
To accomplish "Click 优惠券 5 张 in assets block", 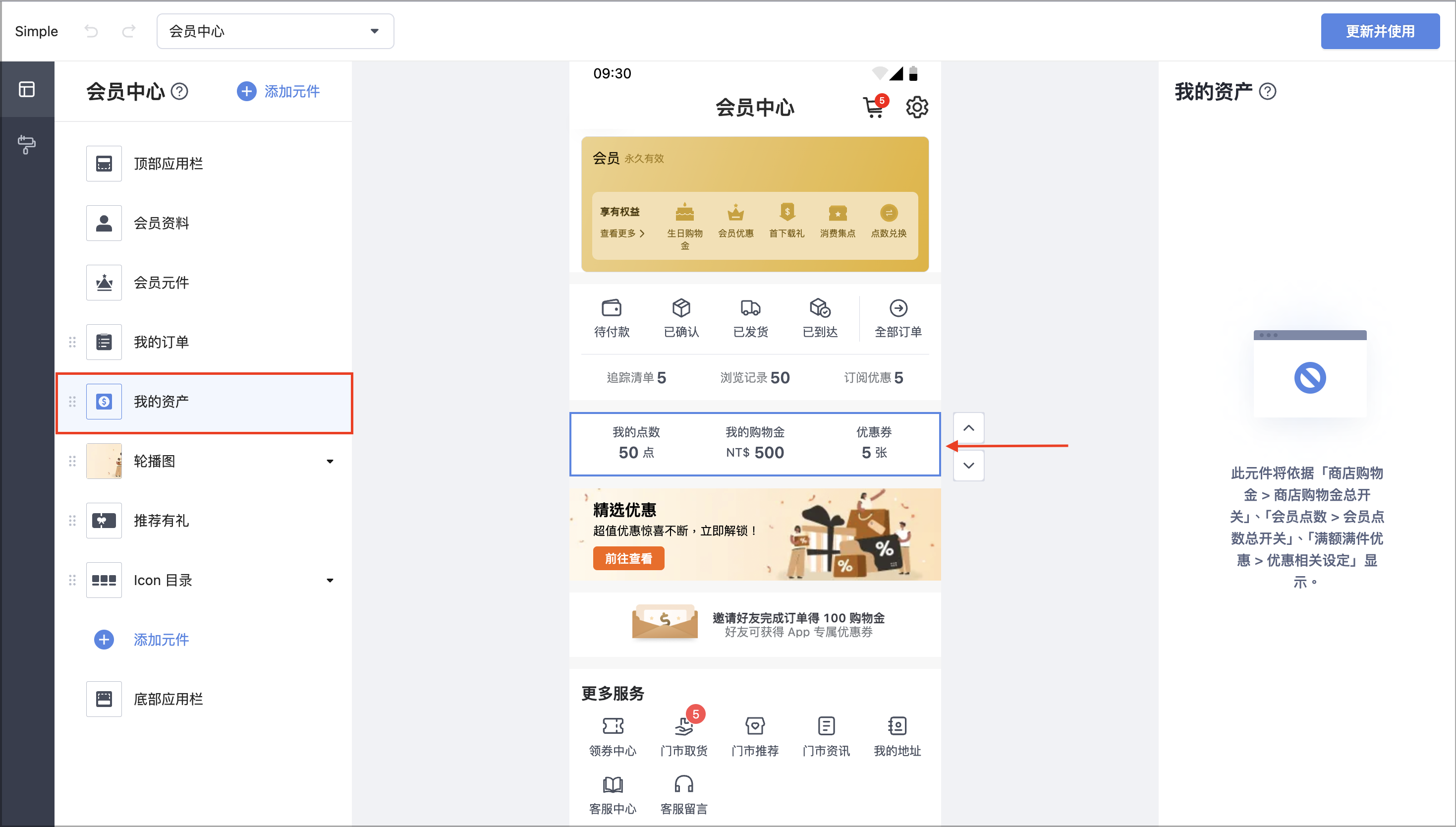I will coord(874,443).
